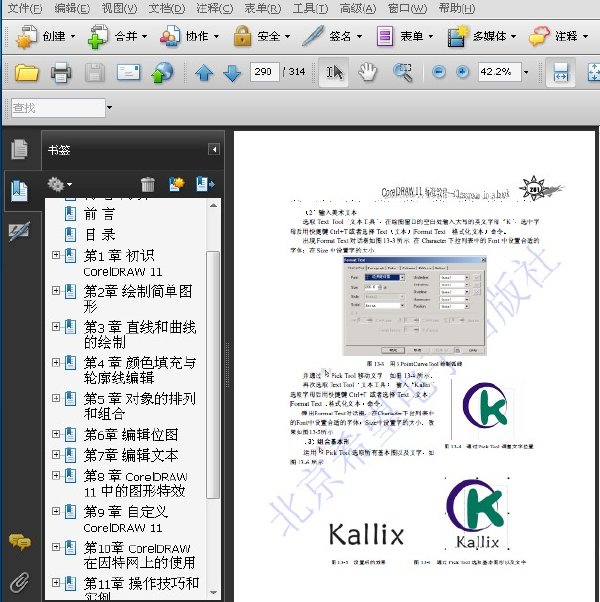
Task: Open the 文件 (File) menu
Action: click(25, 8)
